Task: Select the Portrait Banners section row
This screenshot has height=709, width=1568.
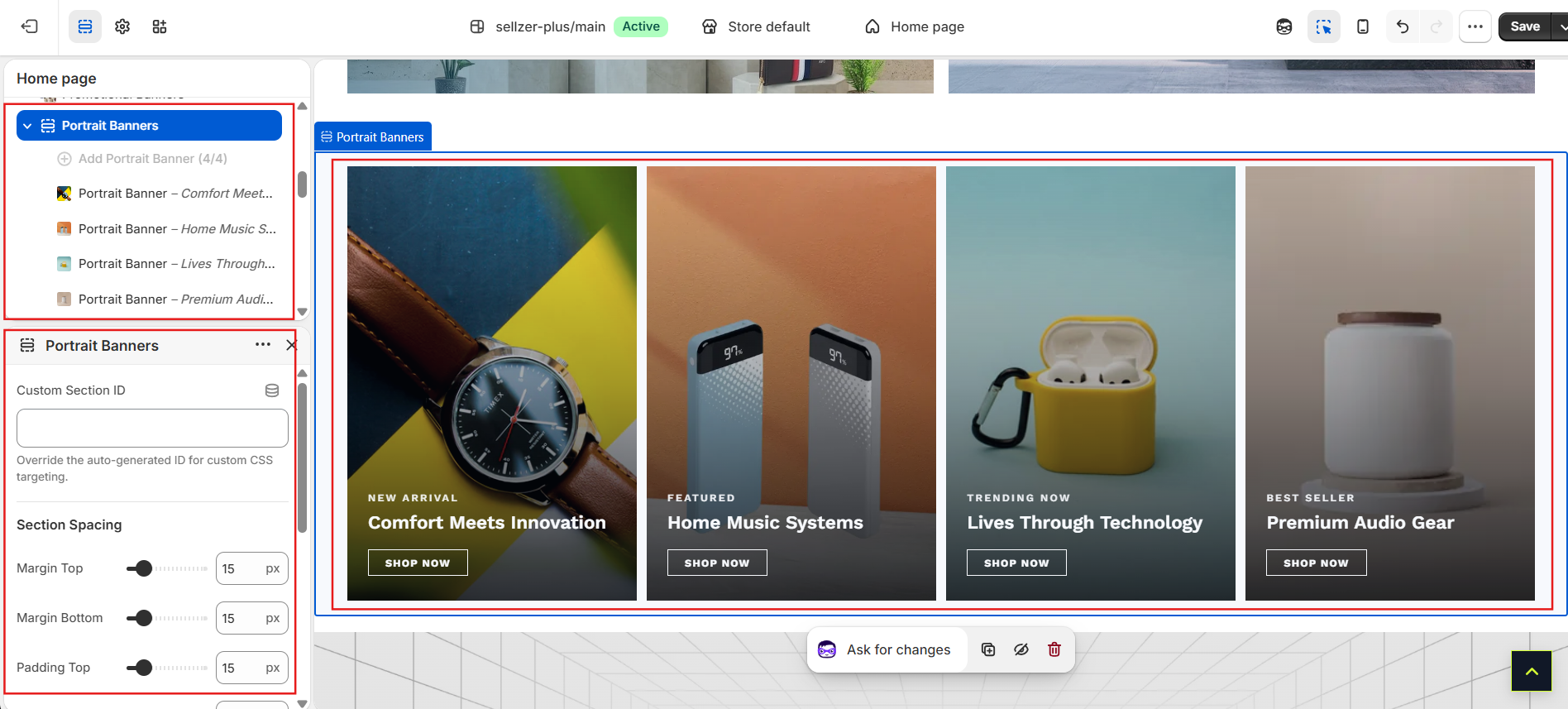Action: point(149,126)
